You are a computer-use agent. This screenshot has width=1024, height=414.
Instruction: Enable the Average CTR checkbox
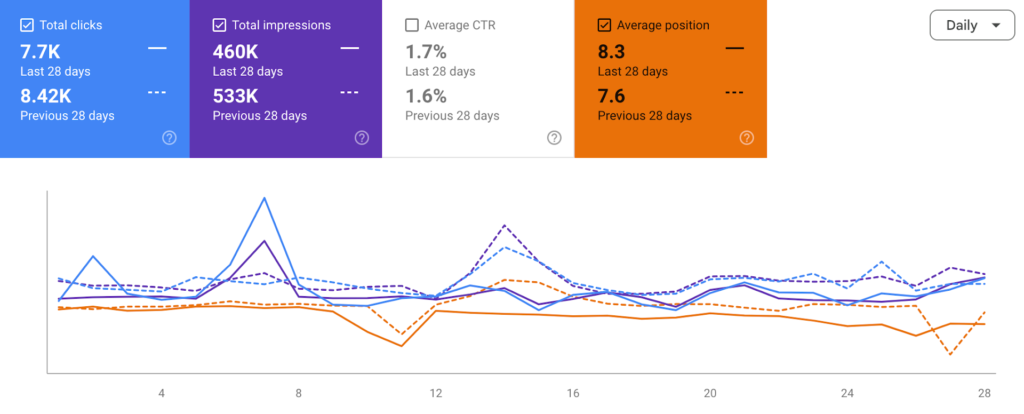point(411,25)
